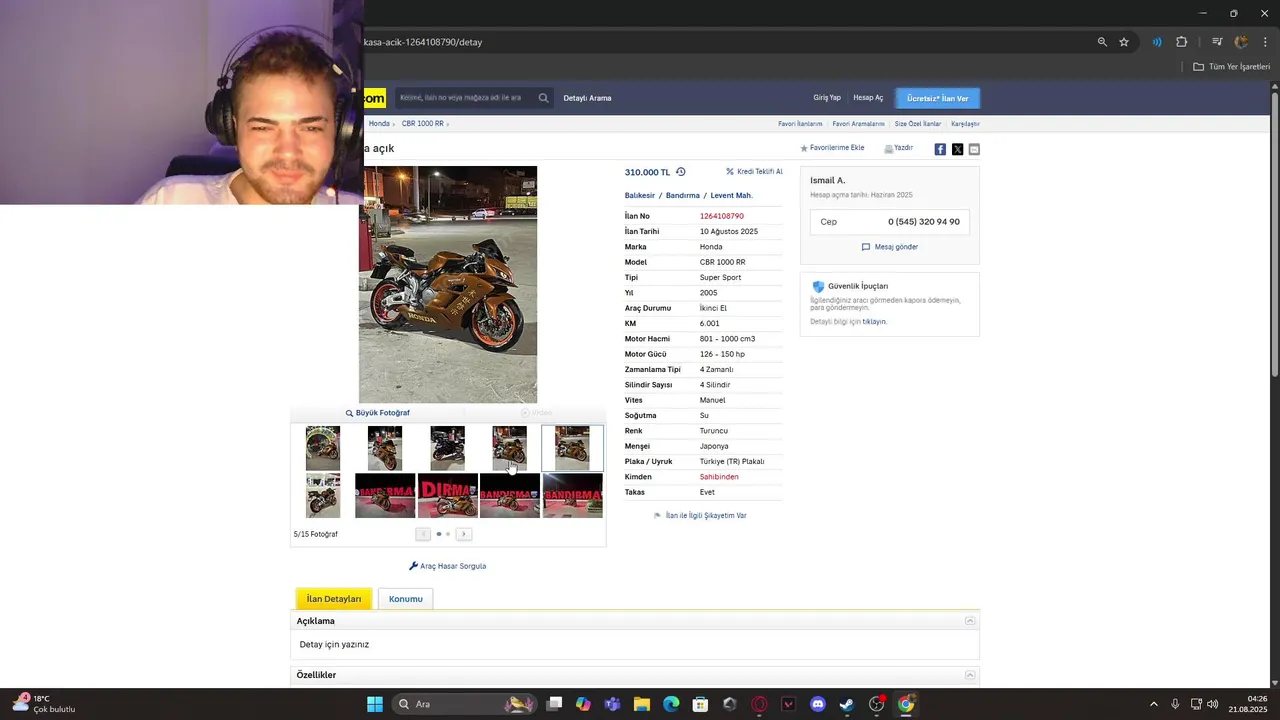
Task: Click Levent Mah. location link
Action: tap(731, 196)
